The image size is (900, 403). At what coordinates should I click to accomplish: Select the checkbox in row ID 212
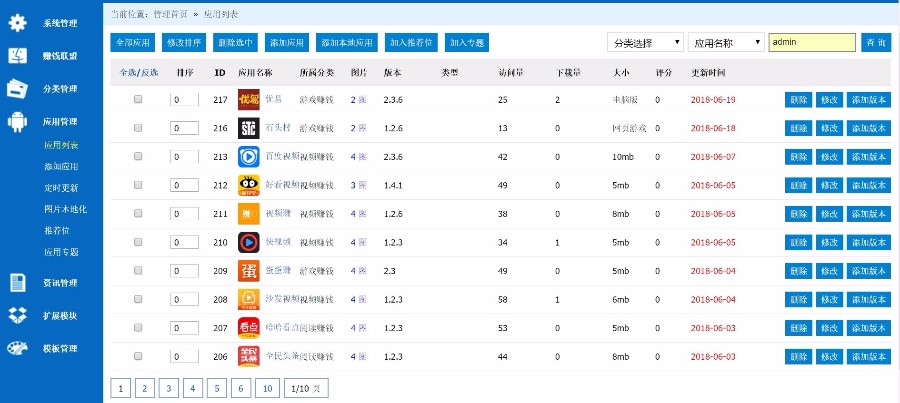click(138, 185)
